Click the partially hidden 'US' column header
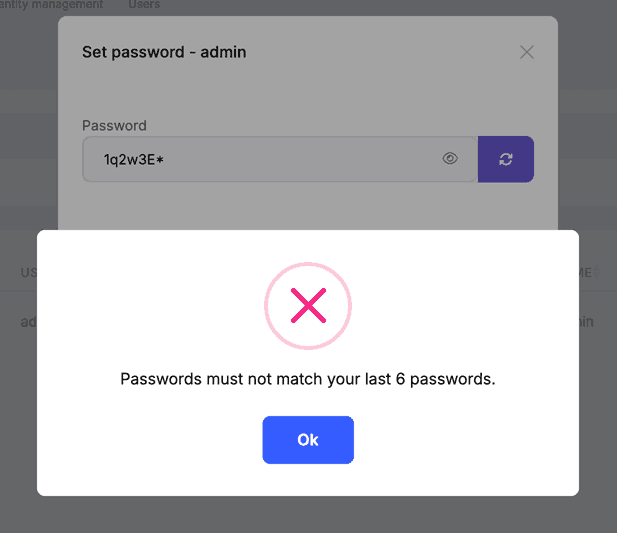 pyautogui.click(x=29, y=272)
